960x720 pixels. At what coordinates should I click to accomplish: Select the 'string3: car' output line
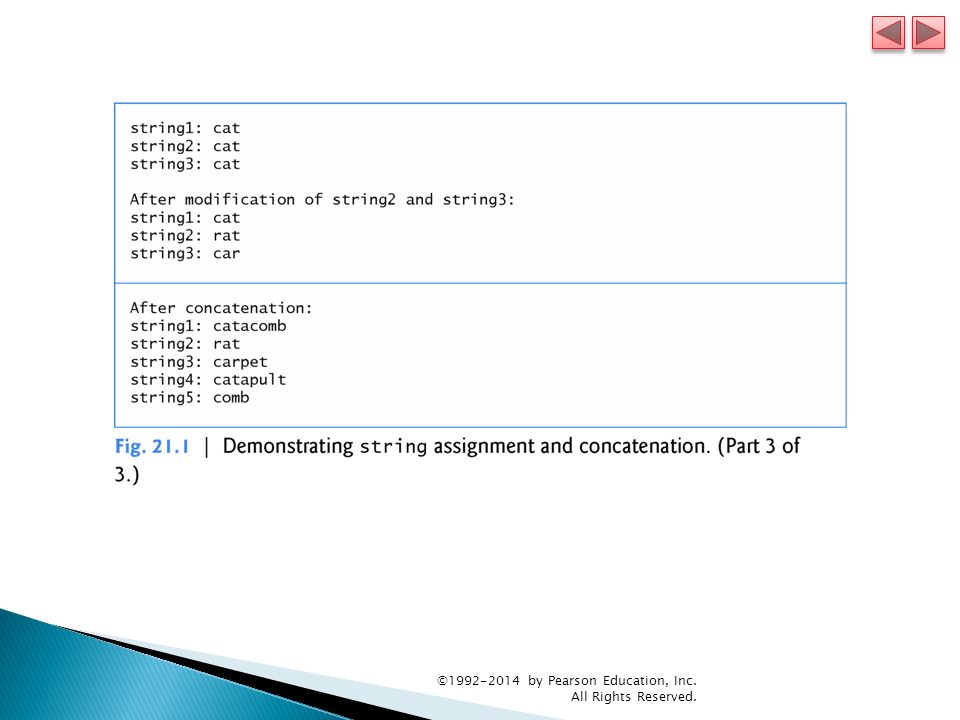185,253
